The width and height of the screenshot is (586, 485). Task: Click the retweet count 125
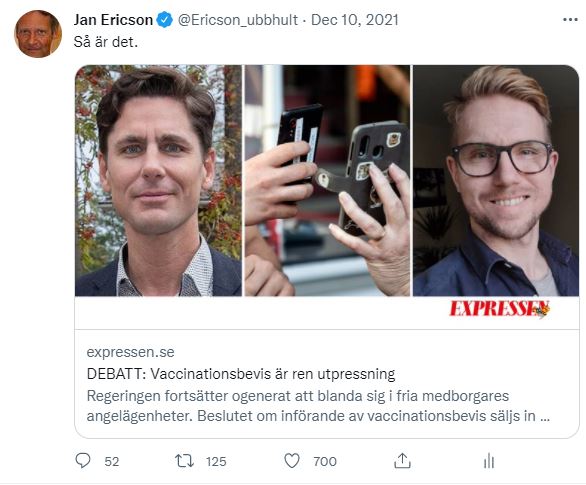coord(216,461)
